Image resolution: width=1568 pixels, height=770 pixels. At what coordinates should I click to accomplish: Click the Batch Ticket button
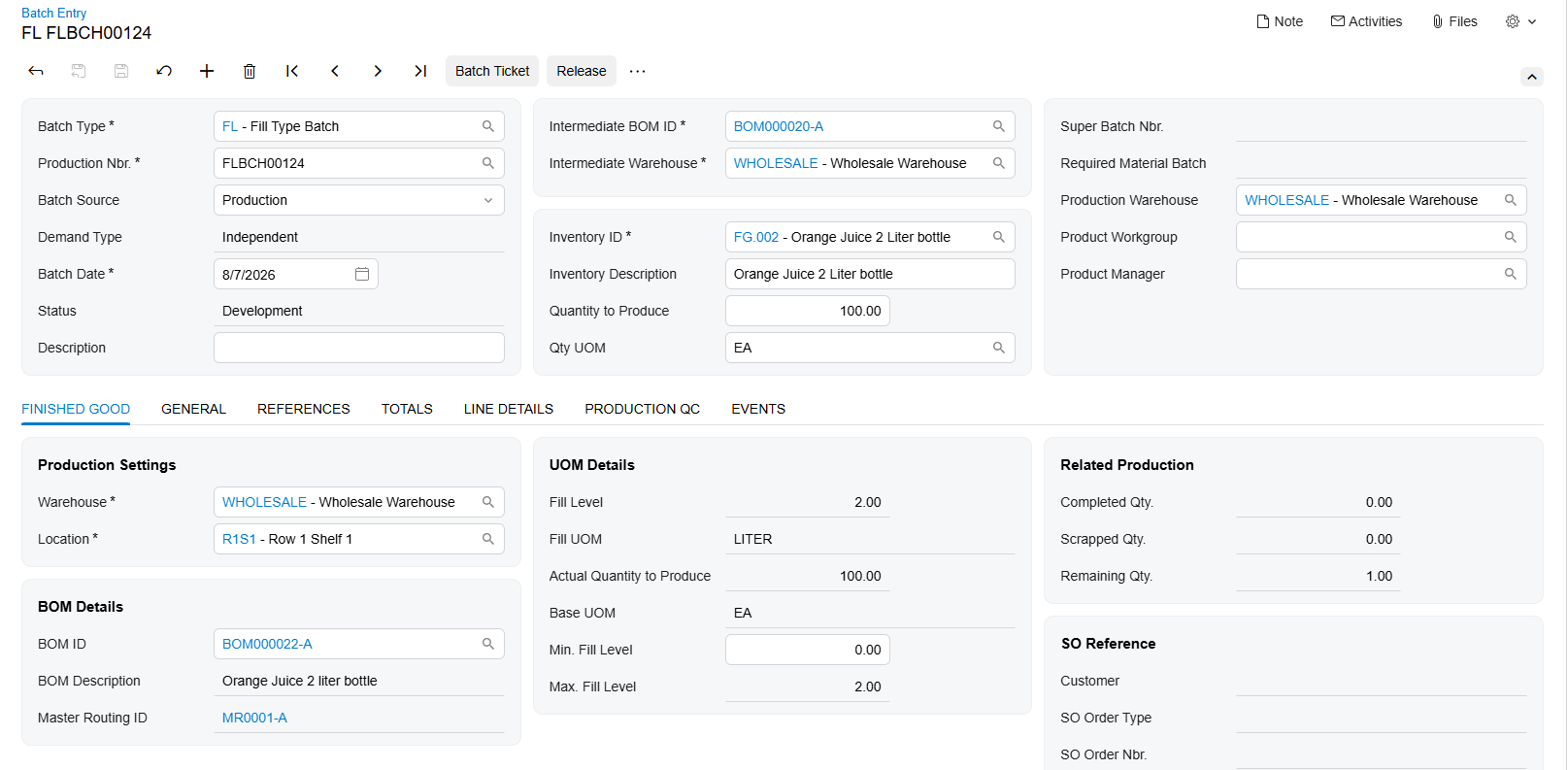pyautogui.click(x=492, y=71)
